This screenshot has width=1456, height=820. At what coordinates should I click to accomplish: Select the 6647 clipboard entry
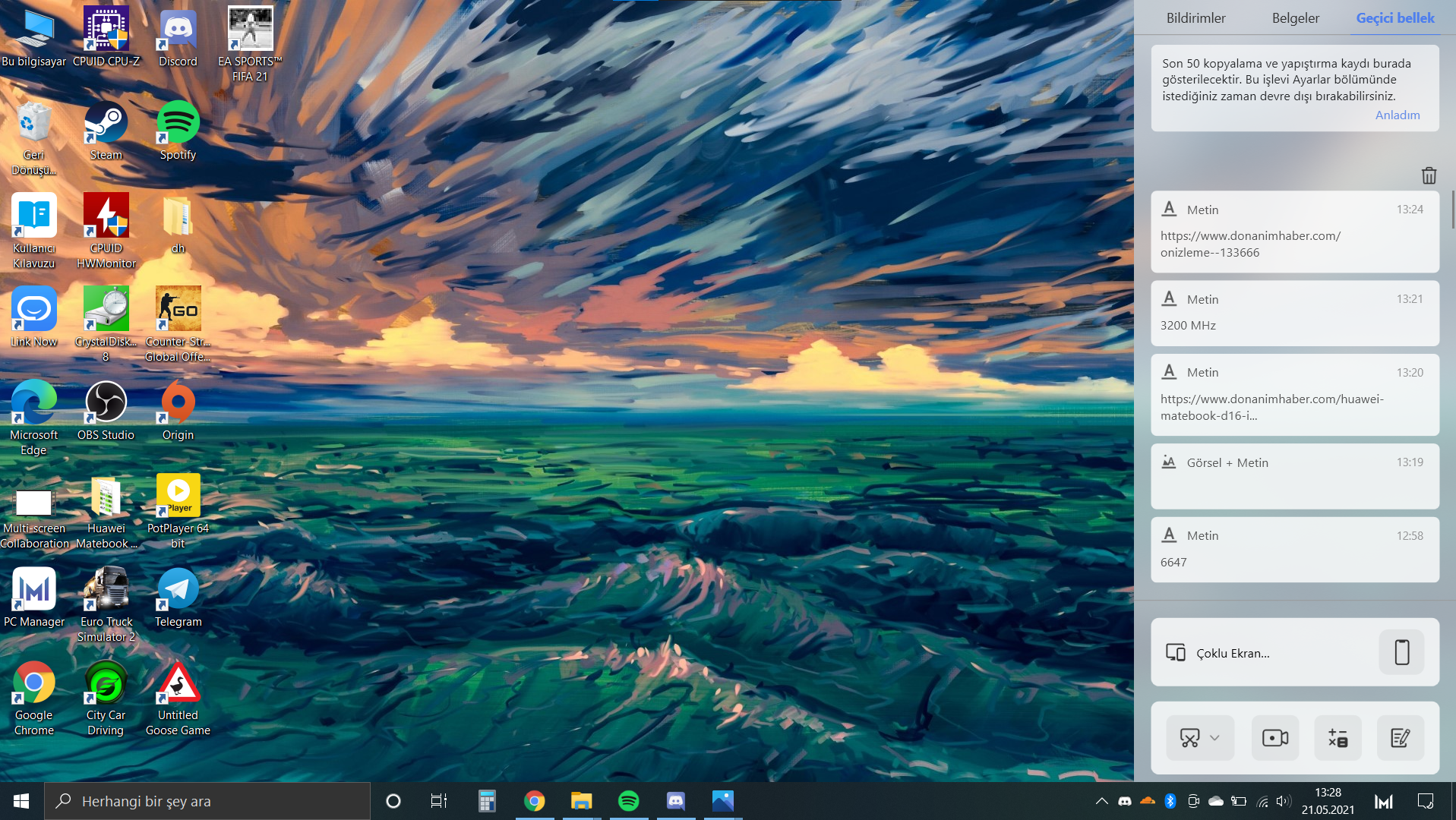pyautogui.click(x=1295, y=550)
